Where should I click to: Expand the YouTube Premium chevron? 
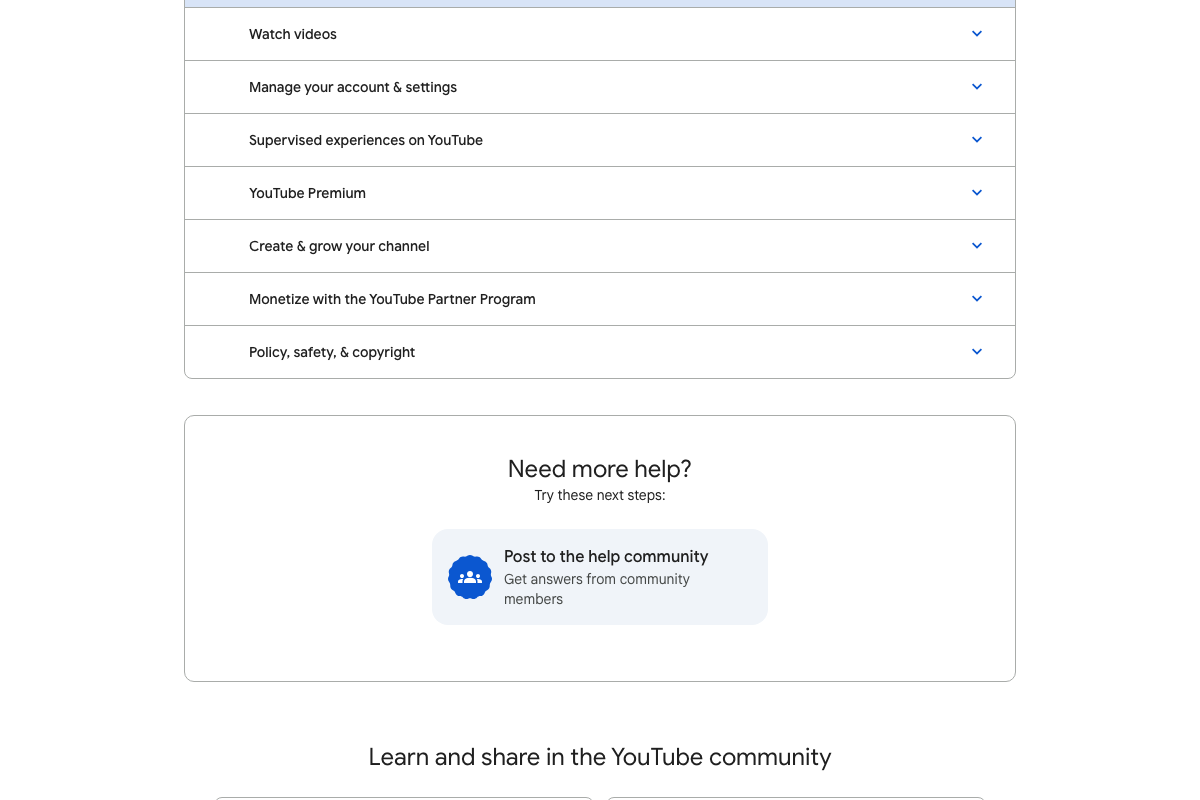point(977,193)
